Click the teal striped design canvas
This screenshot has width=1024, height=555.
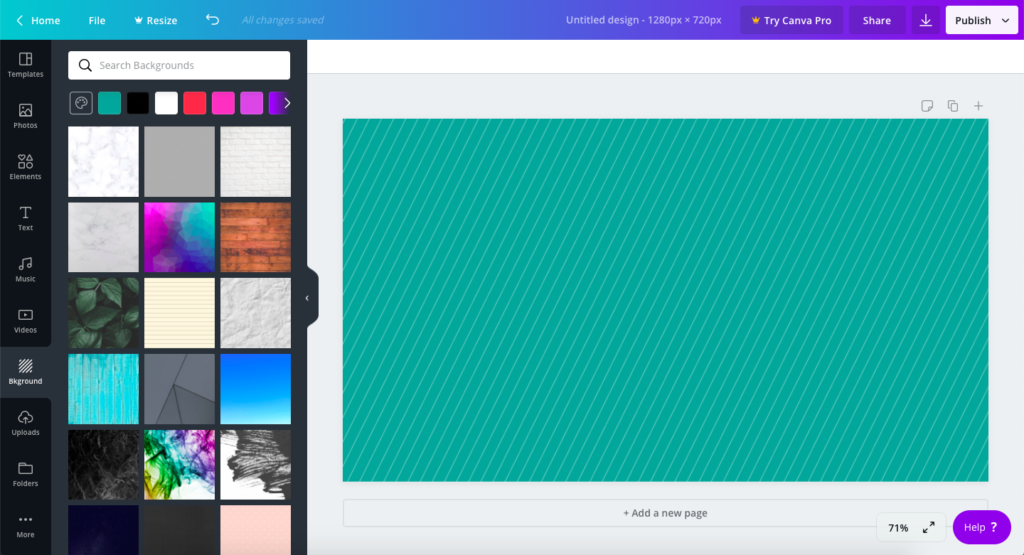[665, 300]
